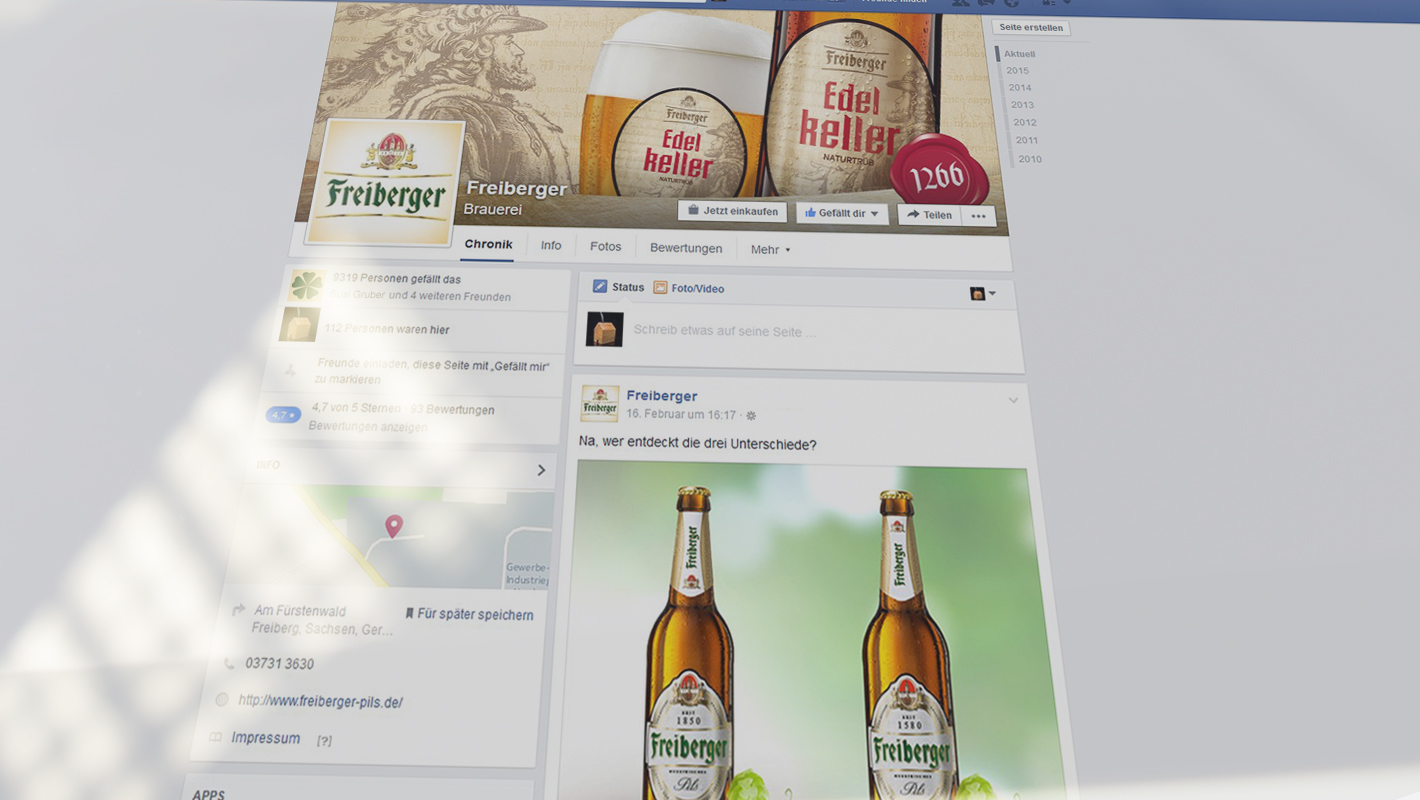Viewport: 1420px width, 800px height.
Task: Click the Freiberger post avatar thumbnail
Action: (x=600, y=403)
